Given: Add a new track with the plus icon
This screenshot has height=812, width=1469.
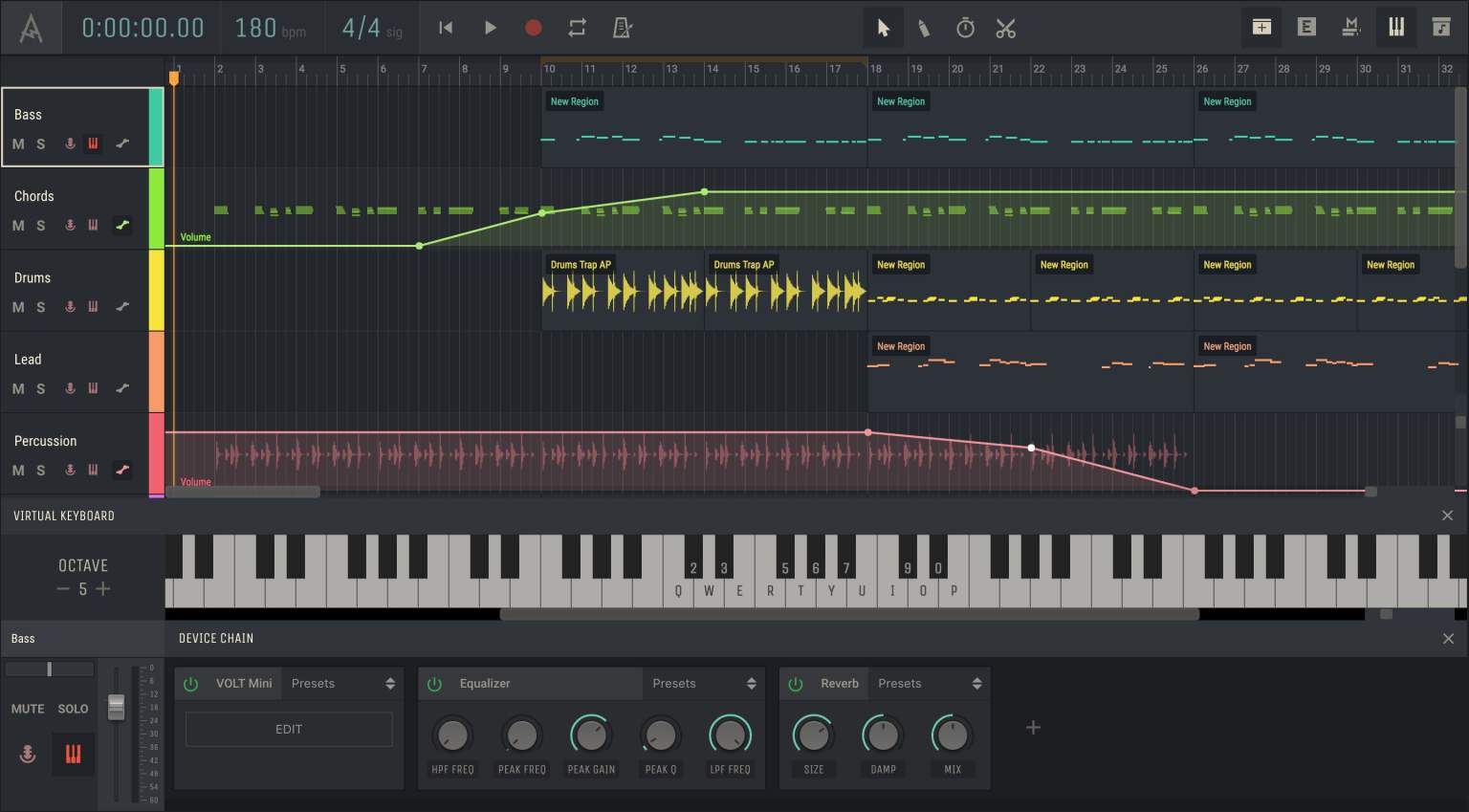Looking at the screenshot, I should 1261,28.
